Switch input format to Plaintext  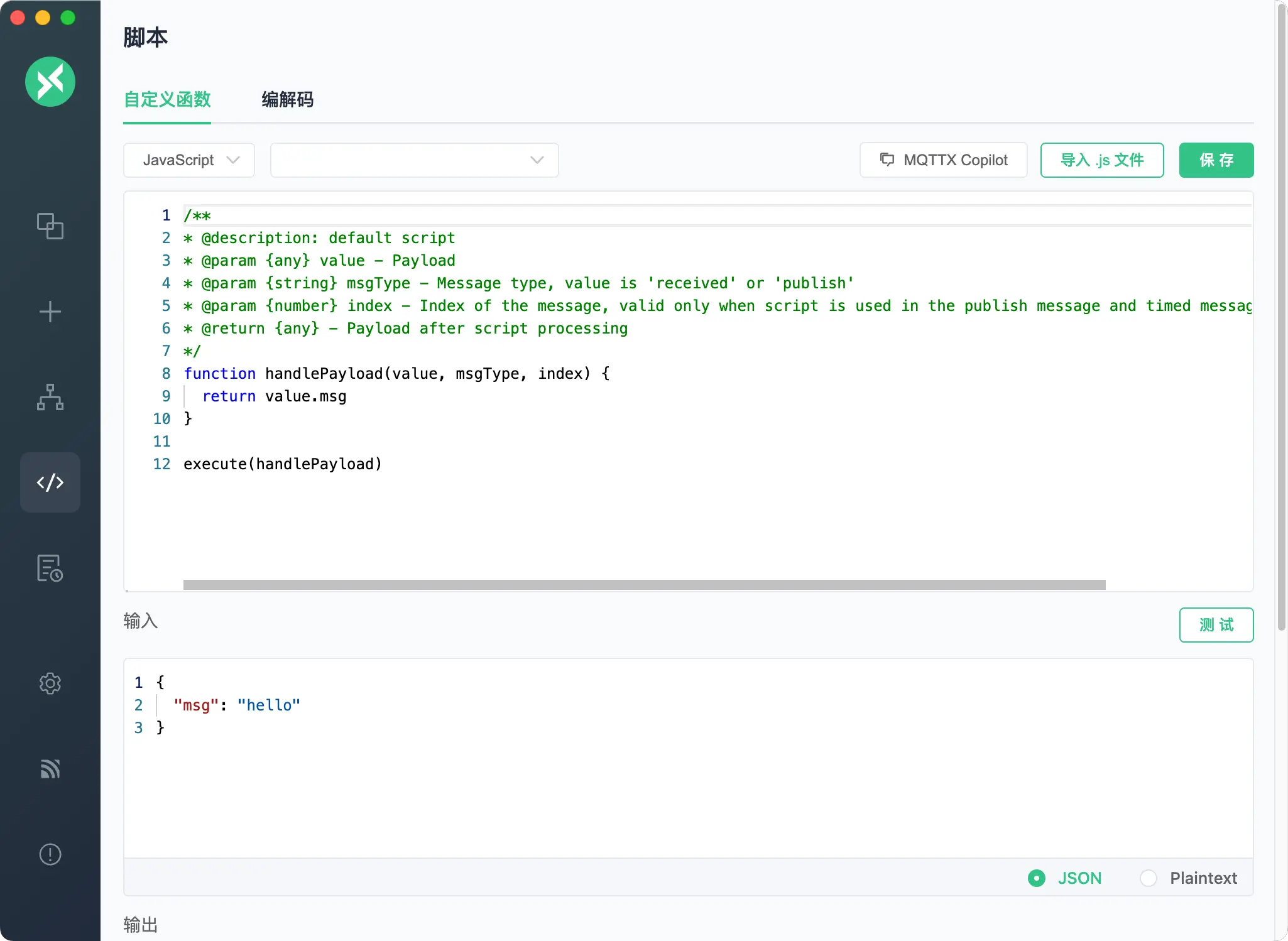(1148, 878)
